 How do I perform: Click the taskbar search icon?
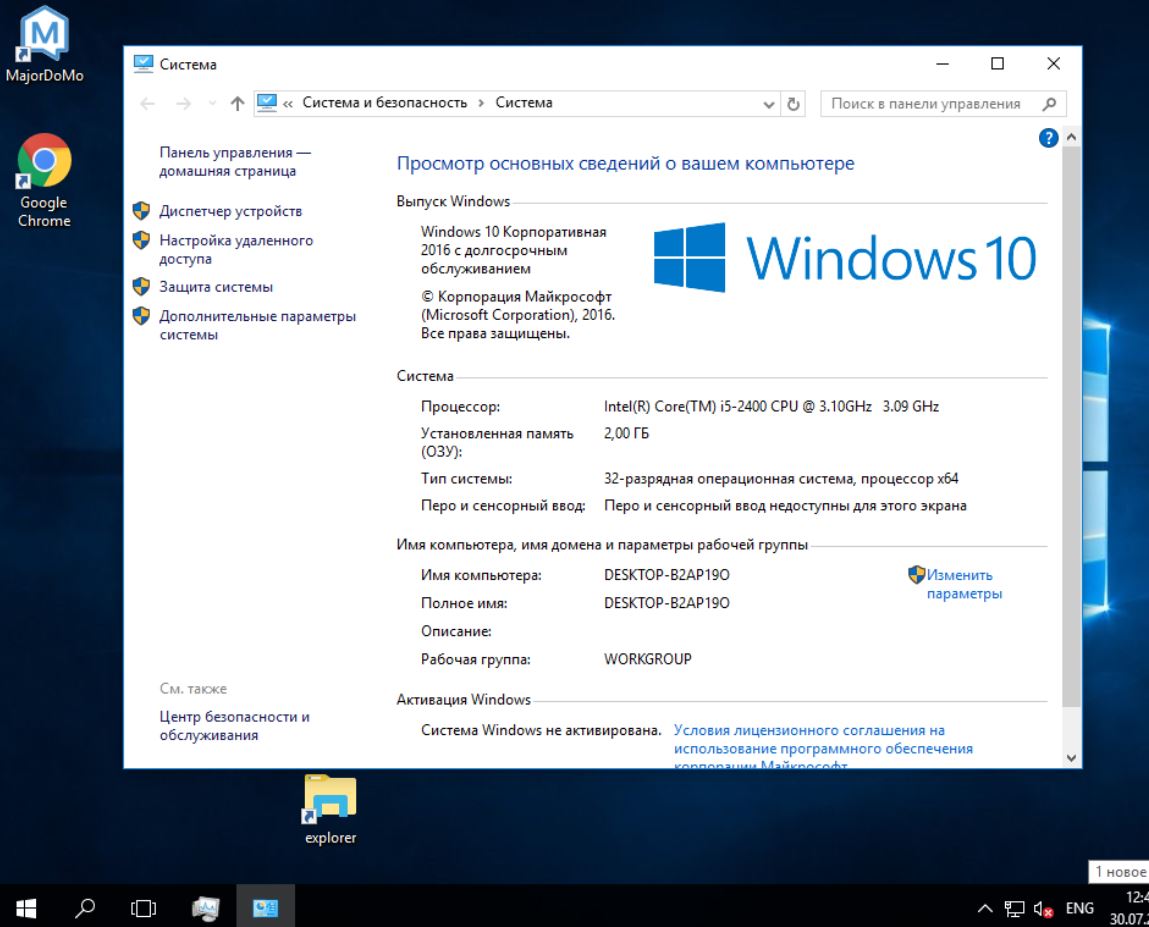click(83, 908)
